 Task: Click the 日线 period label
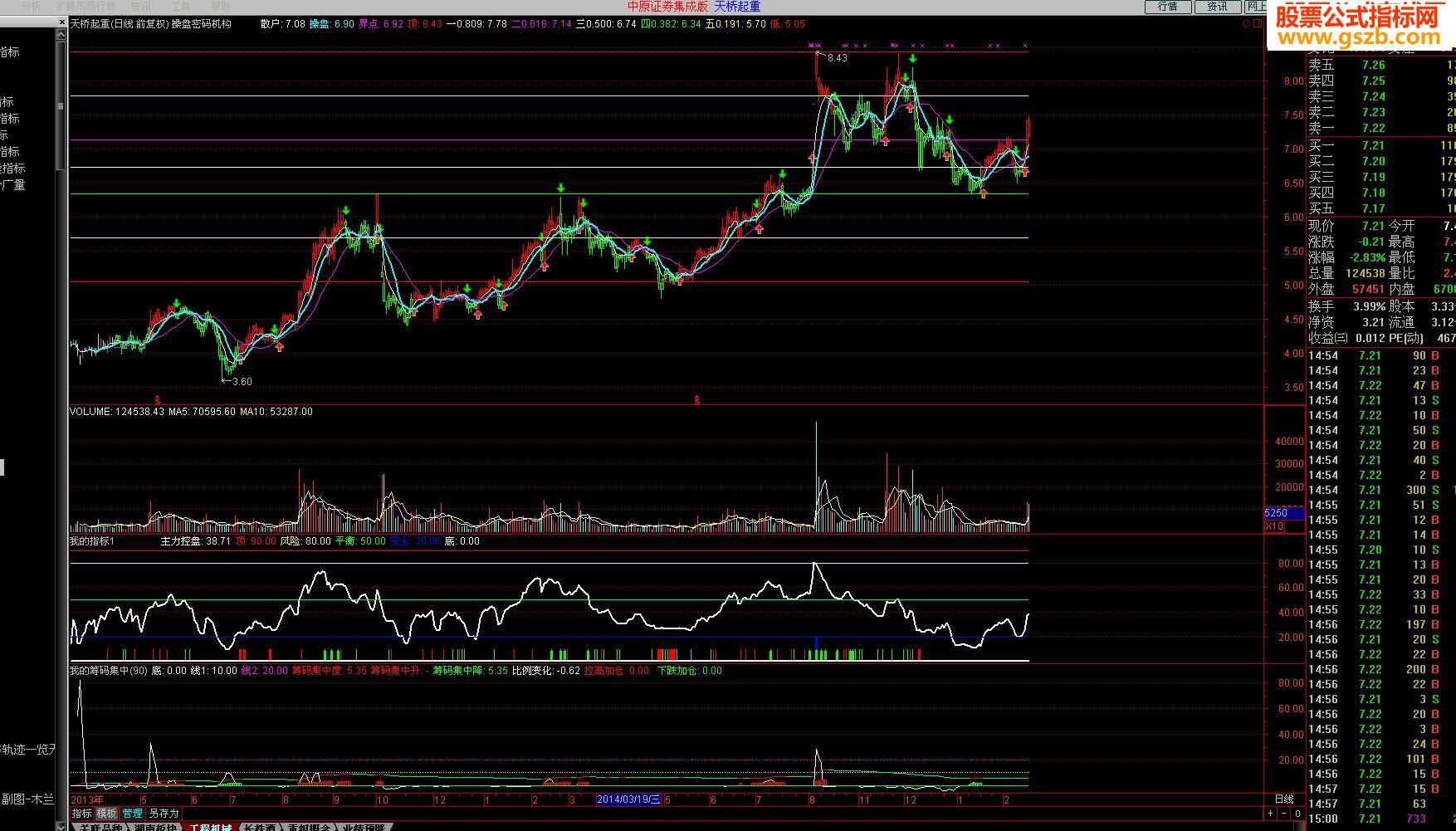pos(1284,799)
